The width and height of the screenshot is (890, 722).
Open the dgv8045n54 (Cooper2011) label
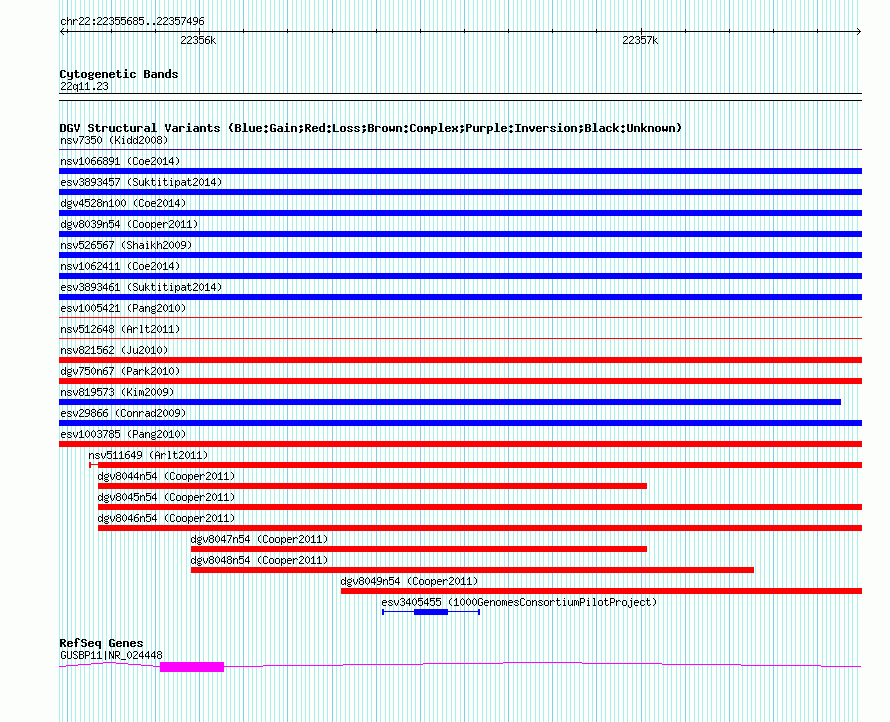click(x=166, y=497)
